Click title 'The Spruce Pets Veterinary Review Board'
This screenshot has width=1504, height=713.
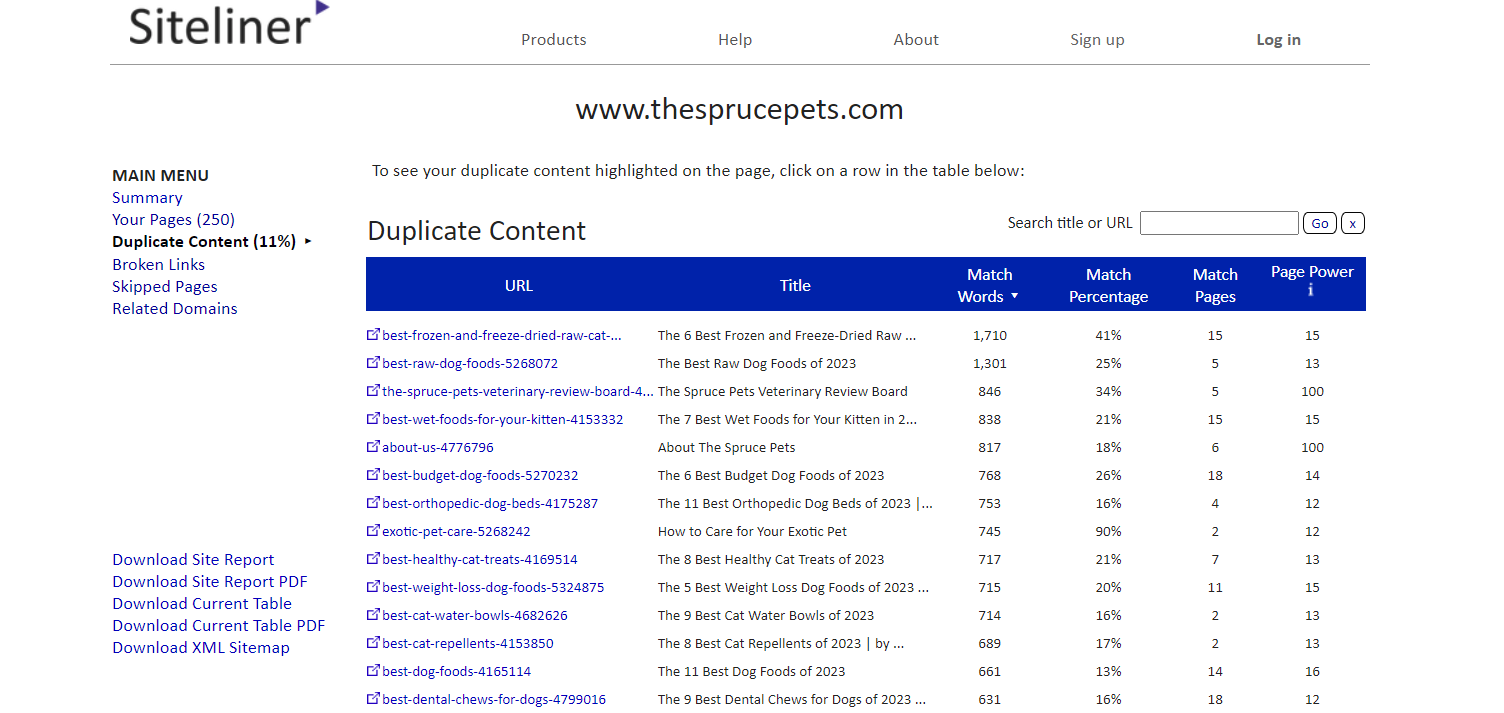click(x=783, y=391)
